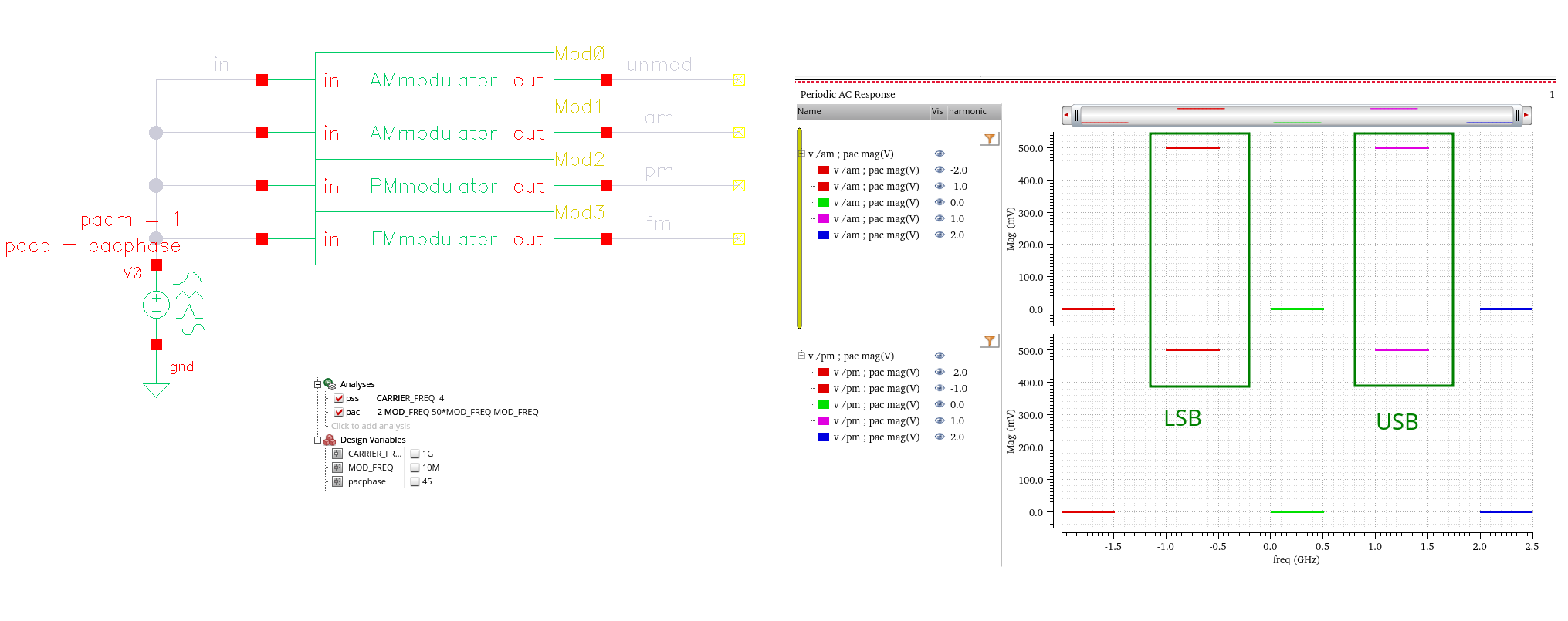Screen dimensions: 1568x621
Task: Click 'Click to add analysis' text
Action: tap(371, 426)
